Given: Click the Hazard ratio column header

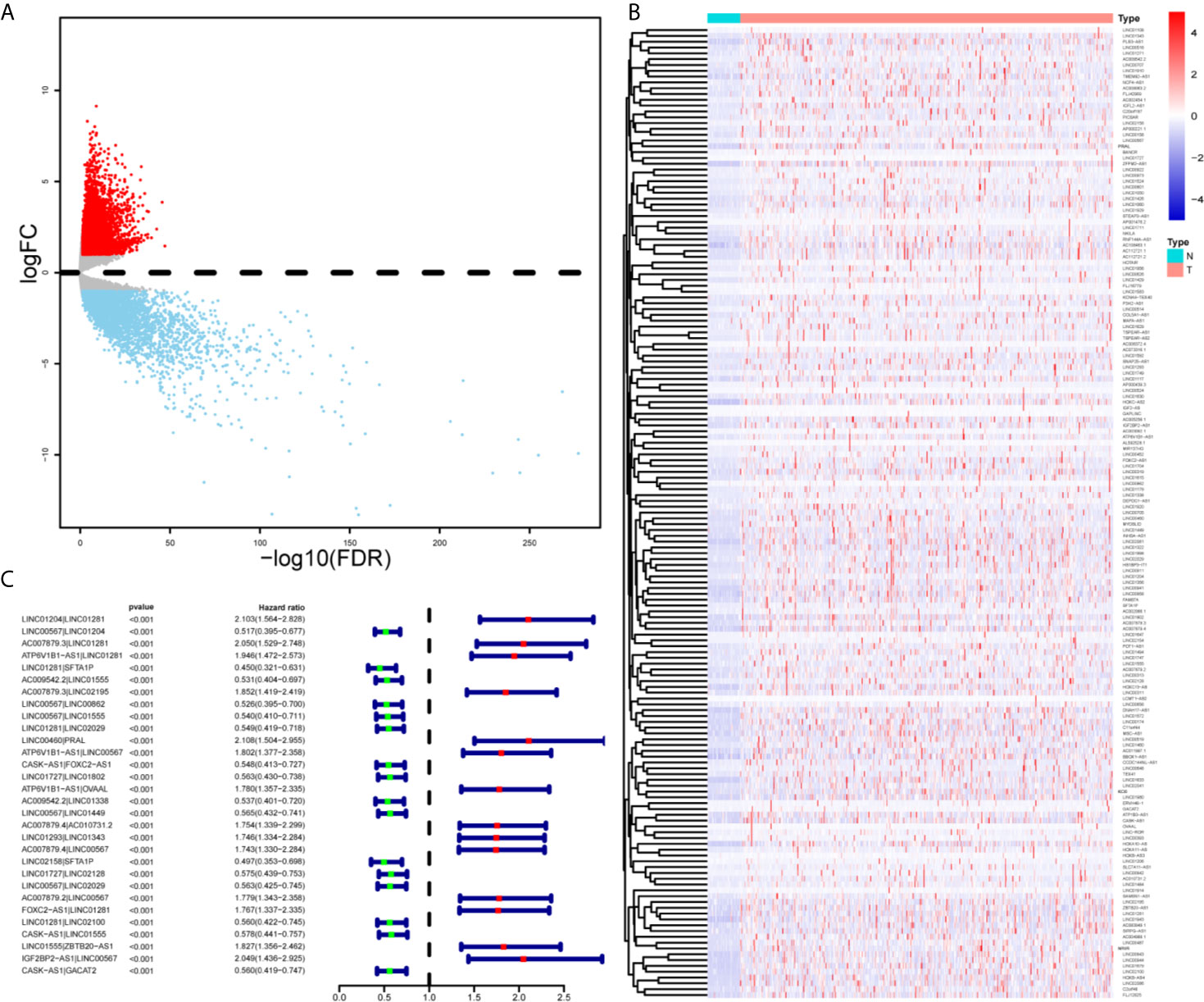Looking at the screenshot, I should (x=281, y=608).
